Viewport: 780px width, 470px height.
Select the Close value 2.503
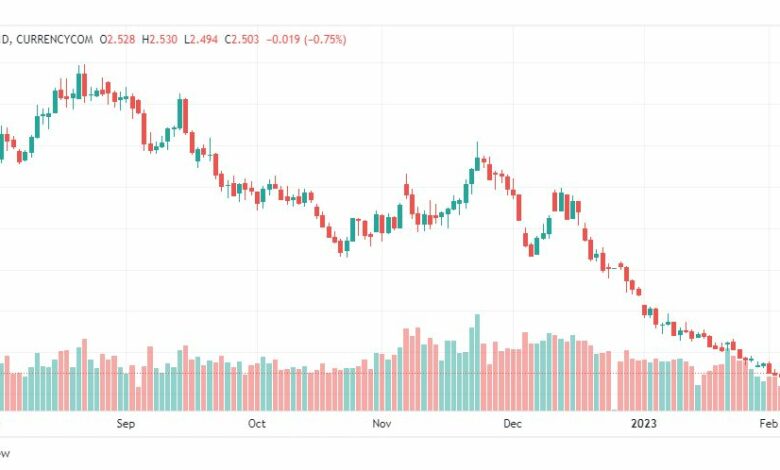[245, 39]
